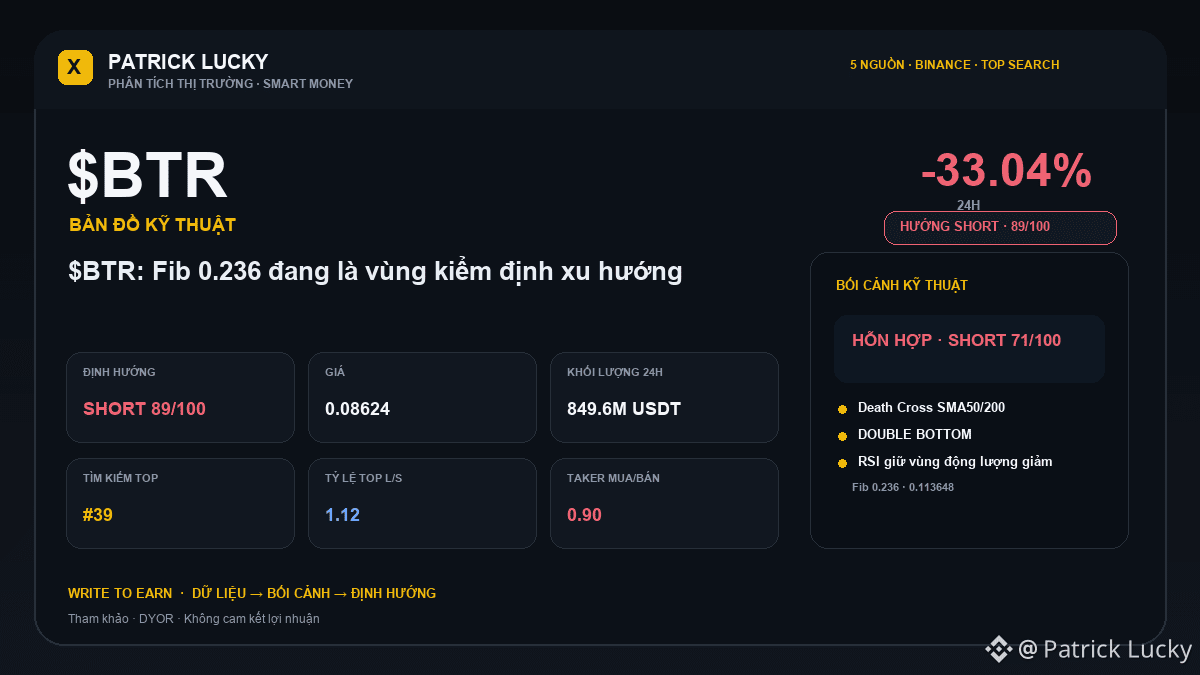The image size is (1200, 675).
Task: Click the Binance logo in watermark
Action: pyautogui.click(x=999, y=650)
